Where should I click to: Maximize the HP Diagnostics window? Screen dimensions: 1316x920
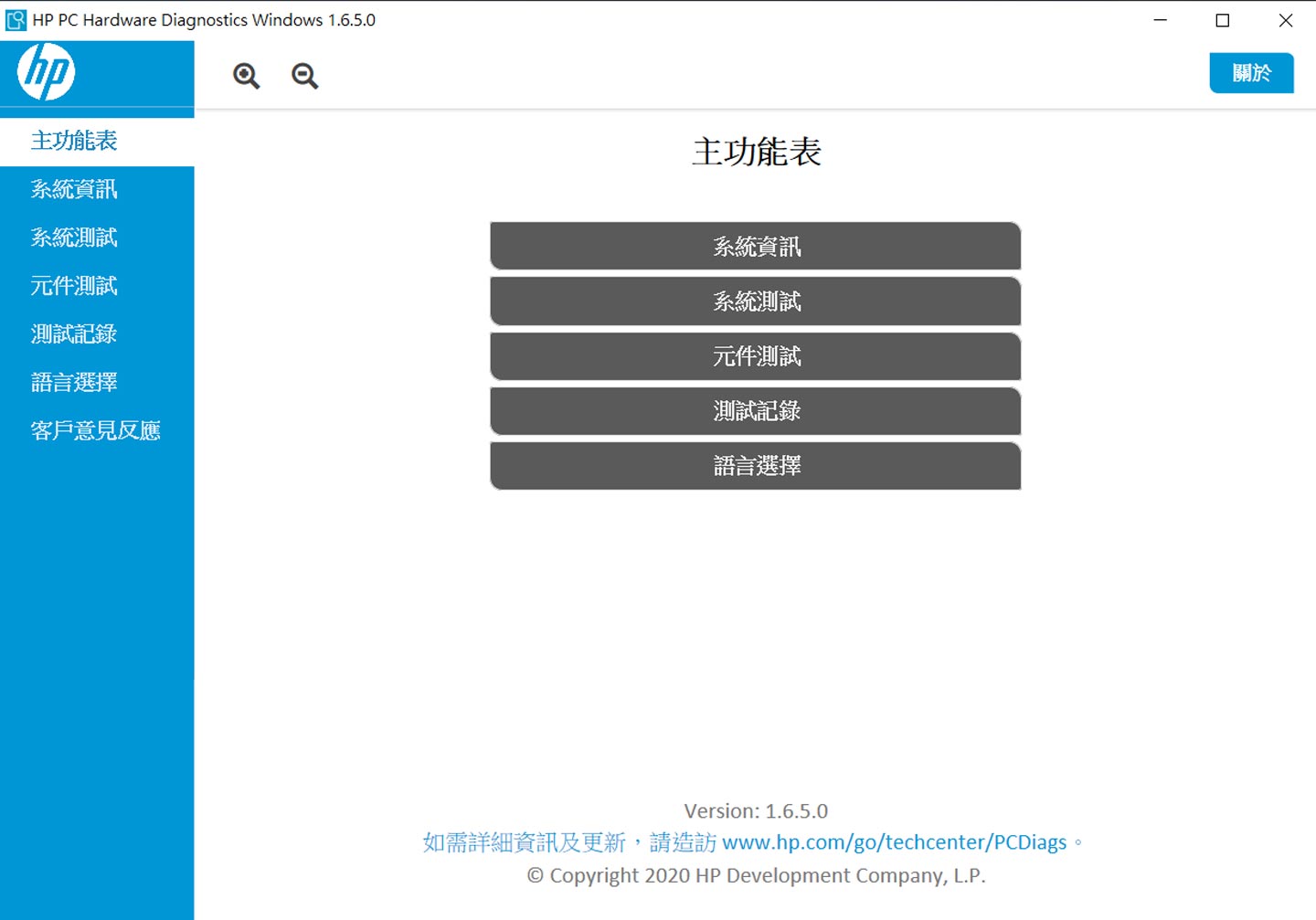click(x=1222, y=19)
